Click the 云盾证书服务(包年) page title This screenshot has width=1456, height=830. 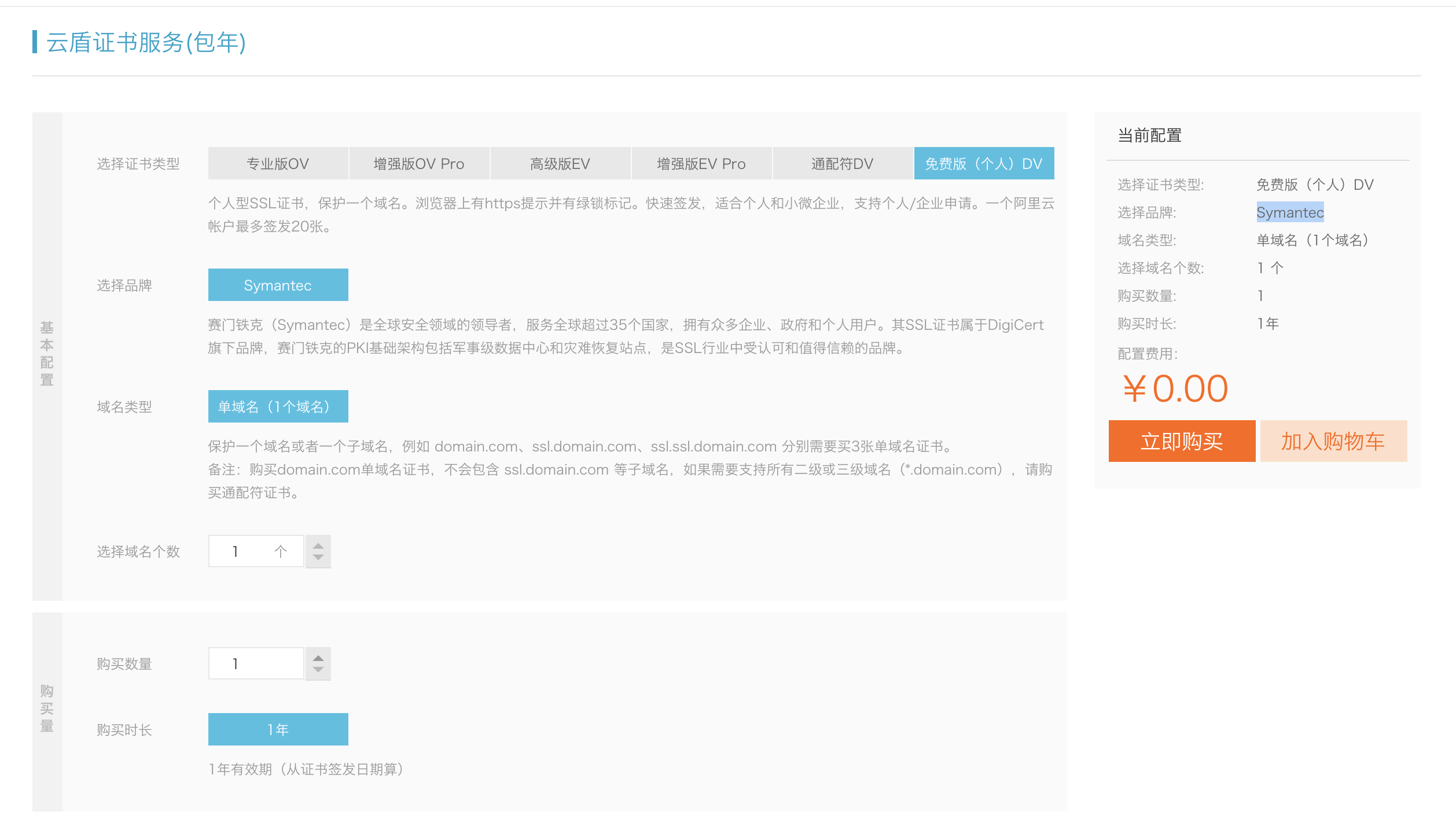coord(146,42)
